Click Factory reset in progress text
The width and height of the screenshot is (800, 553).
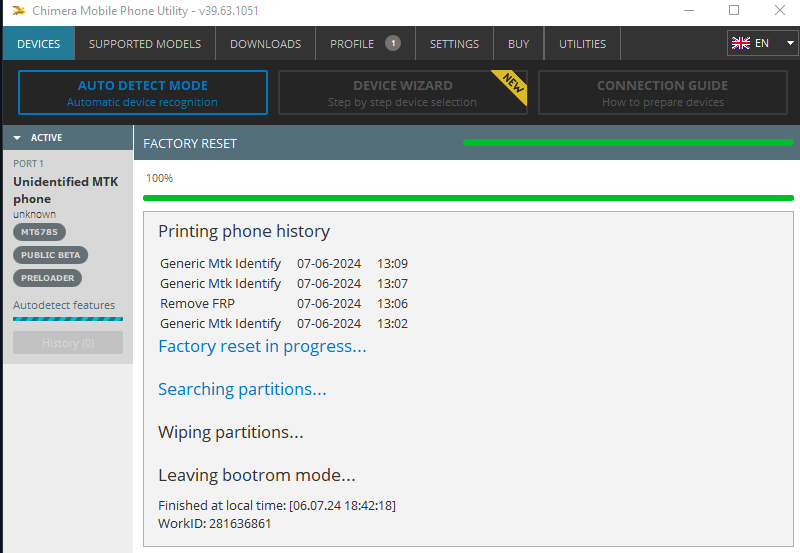tap(262, 346)
